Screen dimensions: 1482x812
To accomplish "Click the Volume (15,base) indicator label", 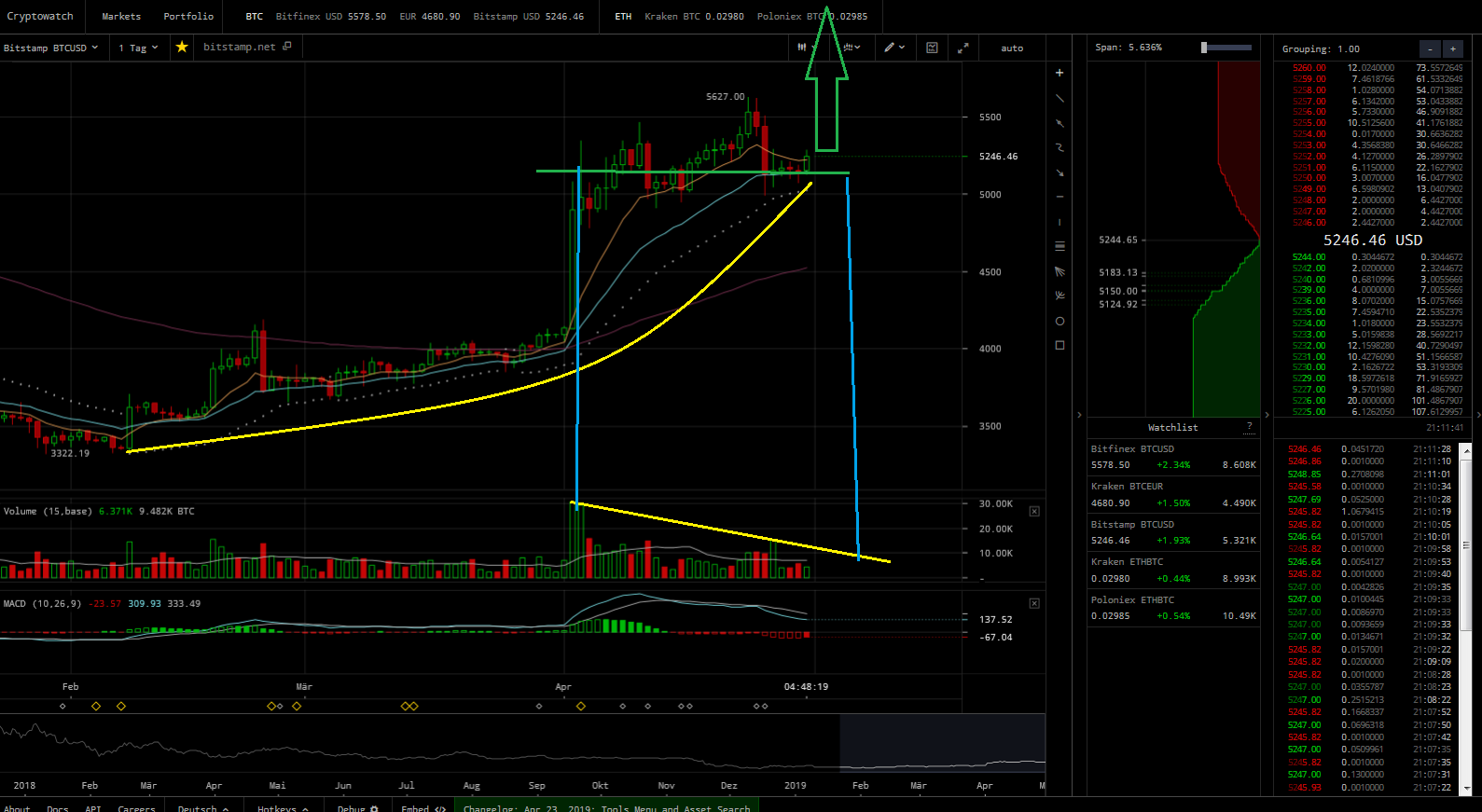I will (48, 512).
